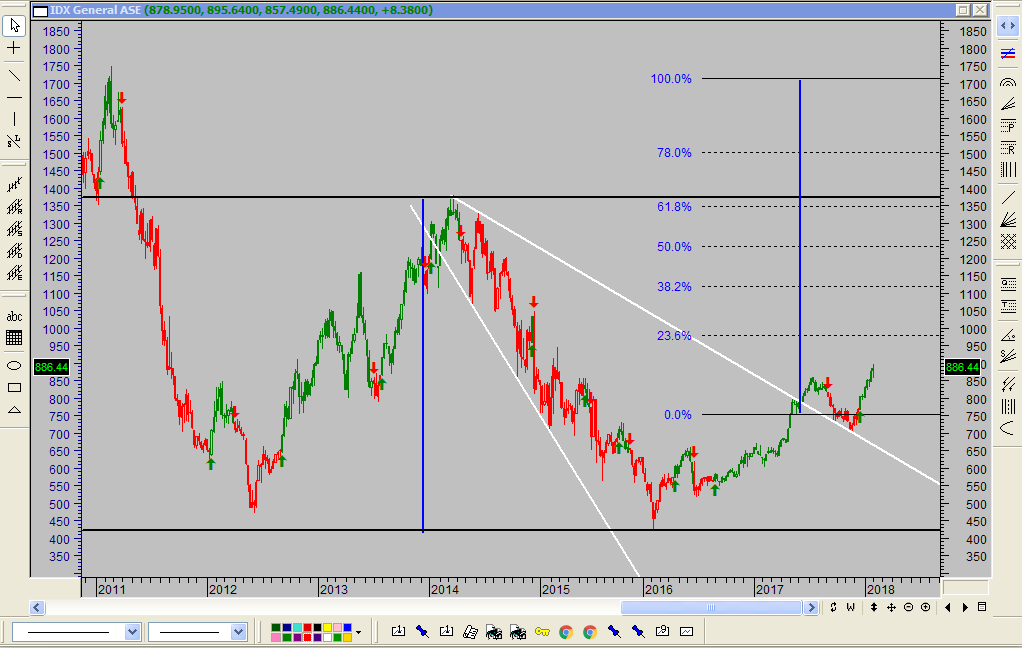Activate the text 'abc' annotation tool
Viewport: 1022px width, 648px height.
[x=14, y=317]
